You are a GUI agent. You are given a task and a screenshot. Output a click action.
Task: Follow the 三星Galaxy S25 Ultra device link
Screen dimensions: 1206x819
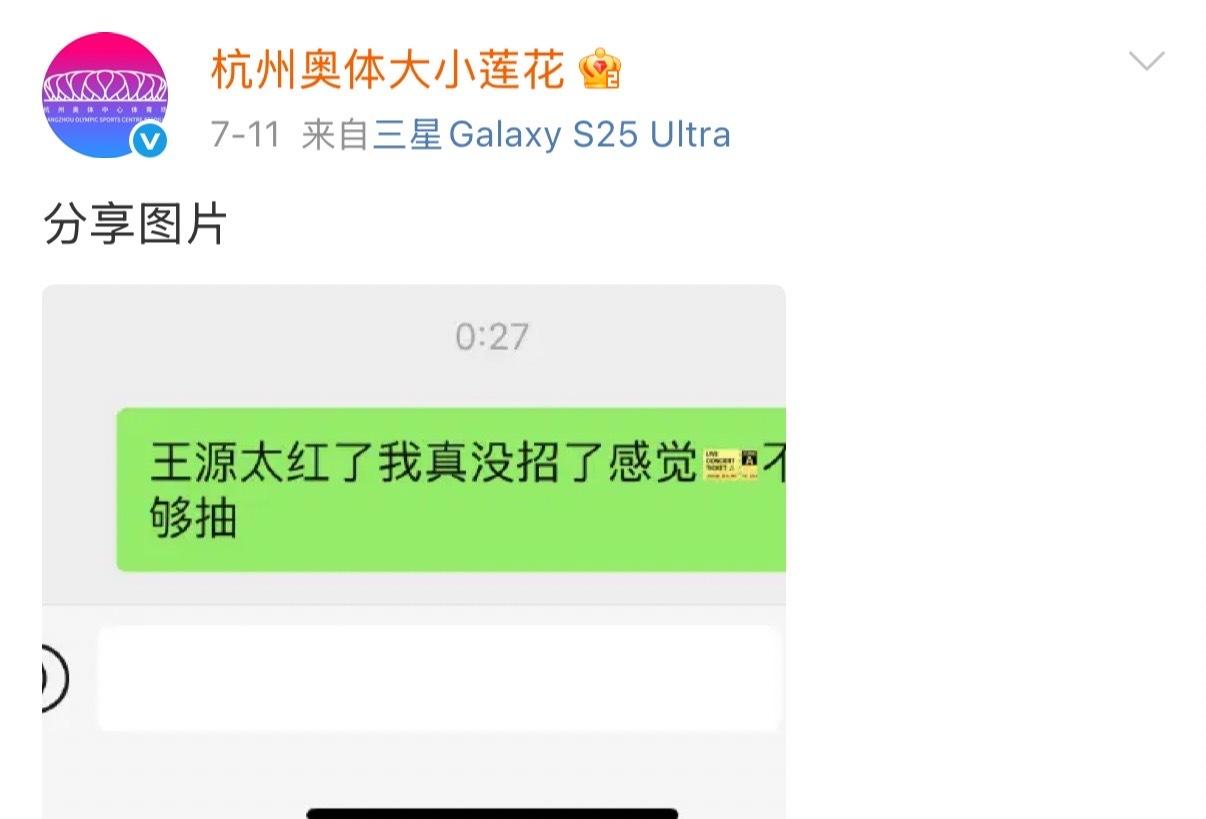[x=552, y=135]
